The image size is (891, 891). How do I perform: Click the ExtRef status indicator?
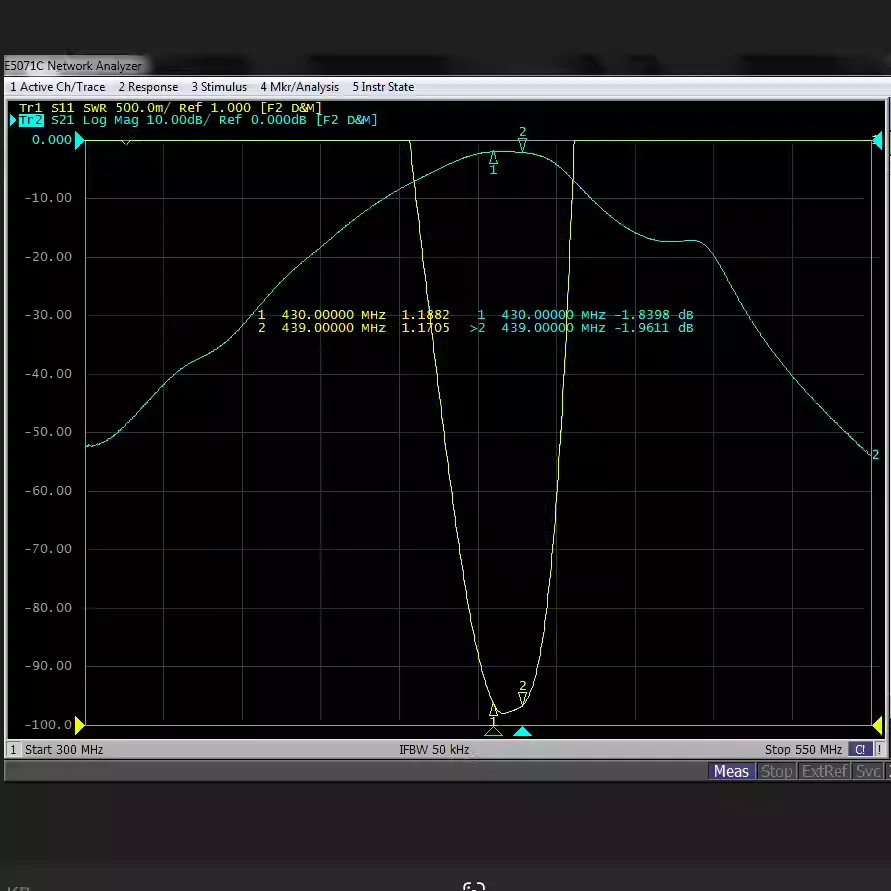[x=825, y=771]
